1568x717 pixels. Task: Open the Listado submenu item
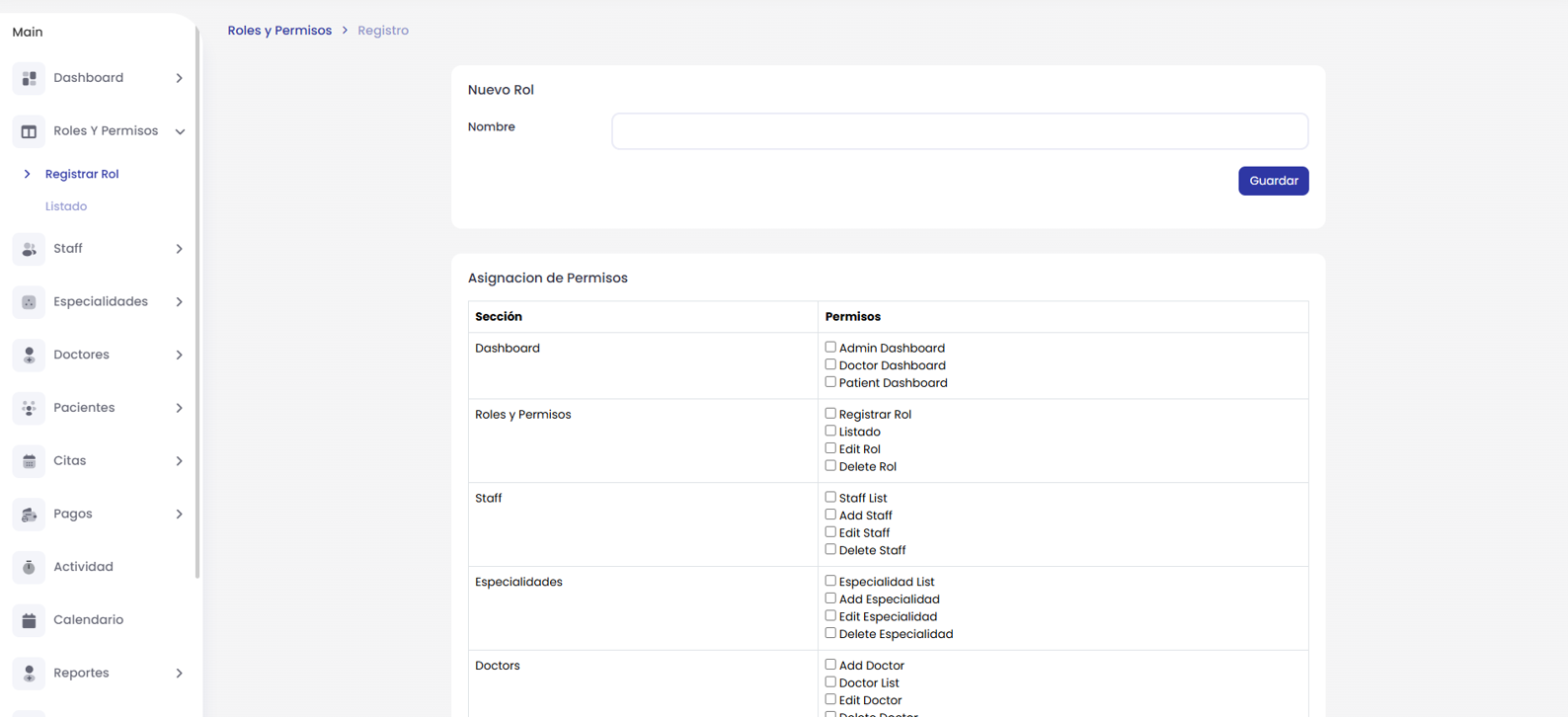(x=66, y=206)
